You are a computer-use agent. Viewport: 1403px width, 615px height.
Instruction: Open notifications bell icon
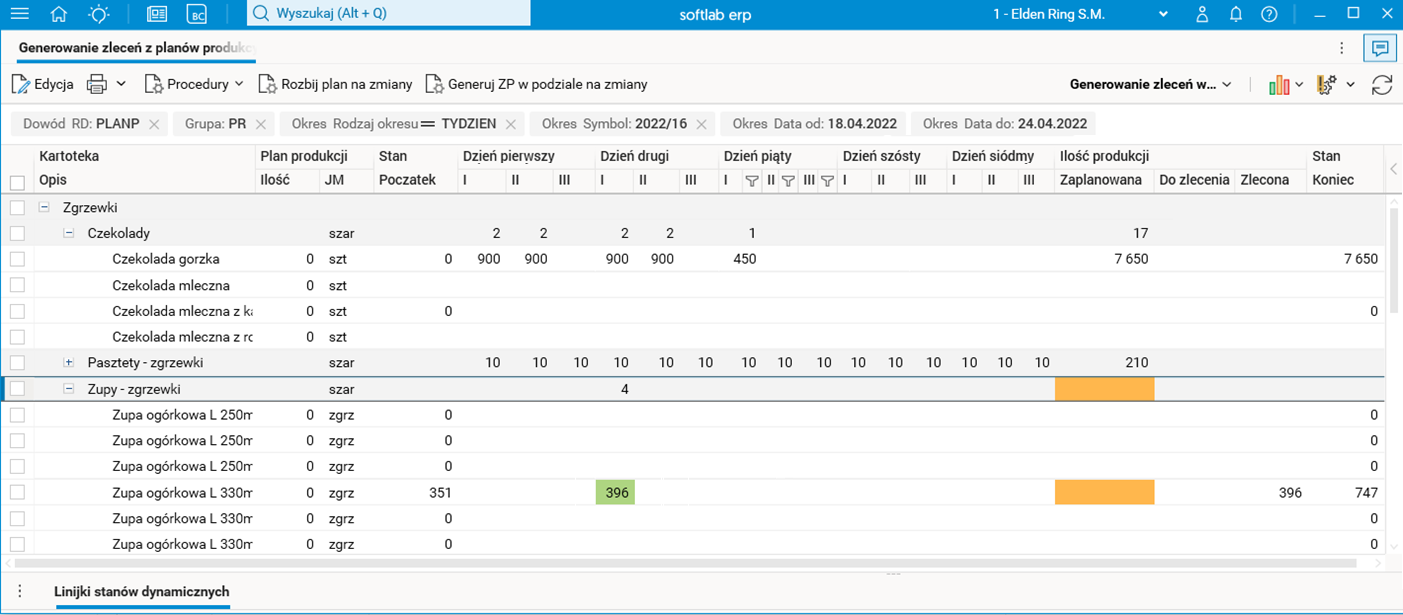pos(1236,14)
